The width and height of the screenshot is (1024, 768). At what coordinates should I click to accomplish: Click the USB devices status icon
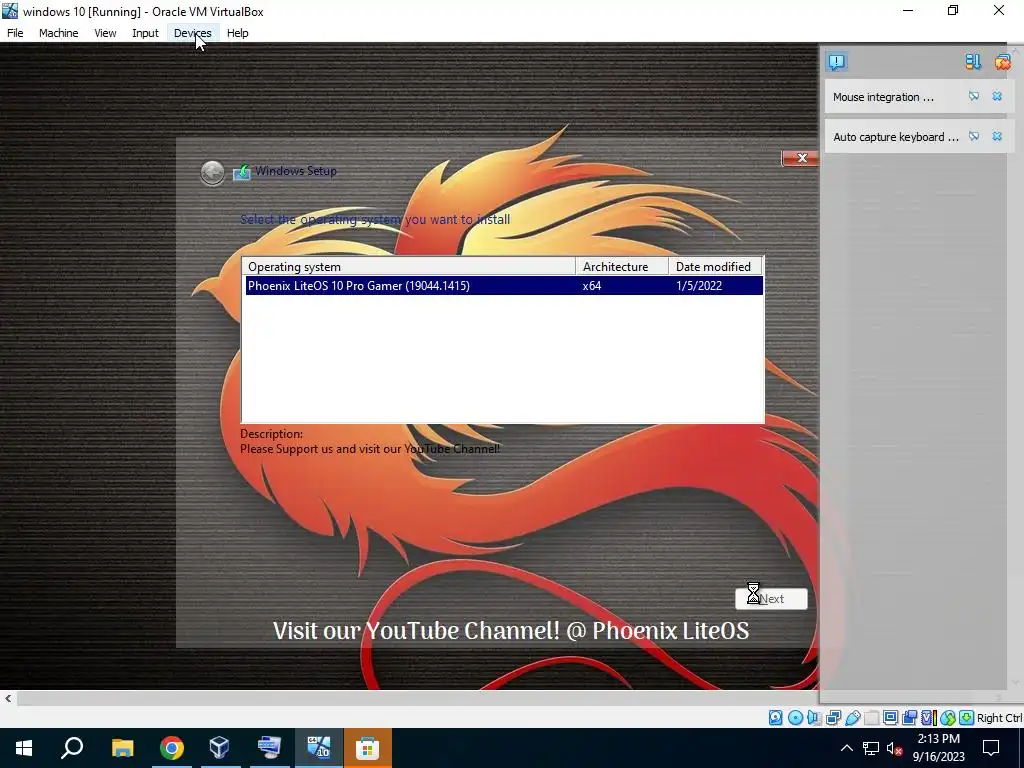tap(853, 718)
